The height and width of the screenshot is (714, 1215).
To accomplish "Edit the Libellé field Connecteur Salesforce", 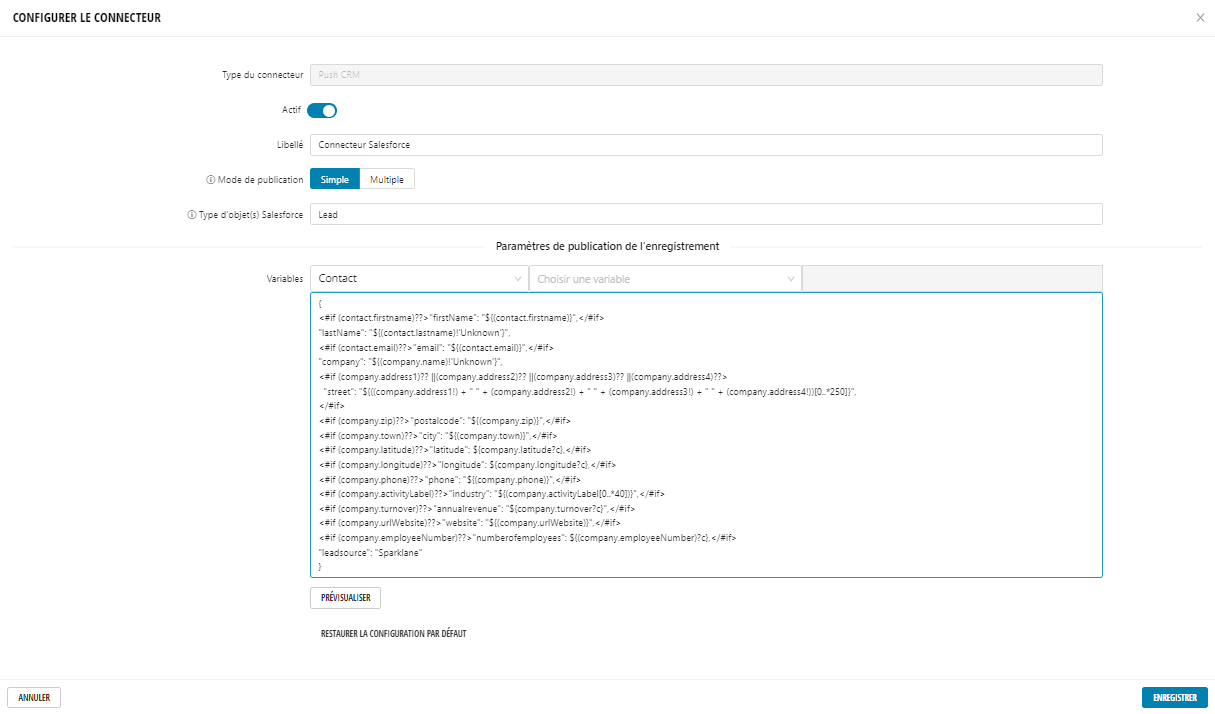I will [706, 145].
